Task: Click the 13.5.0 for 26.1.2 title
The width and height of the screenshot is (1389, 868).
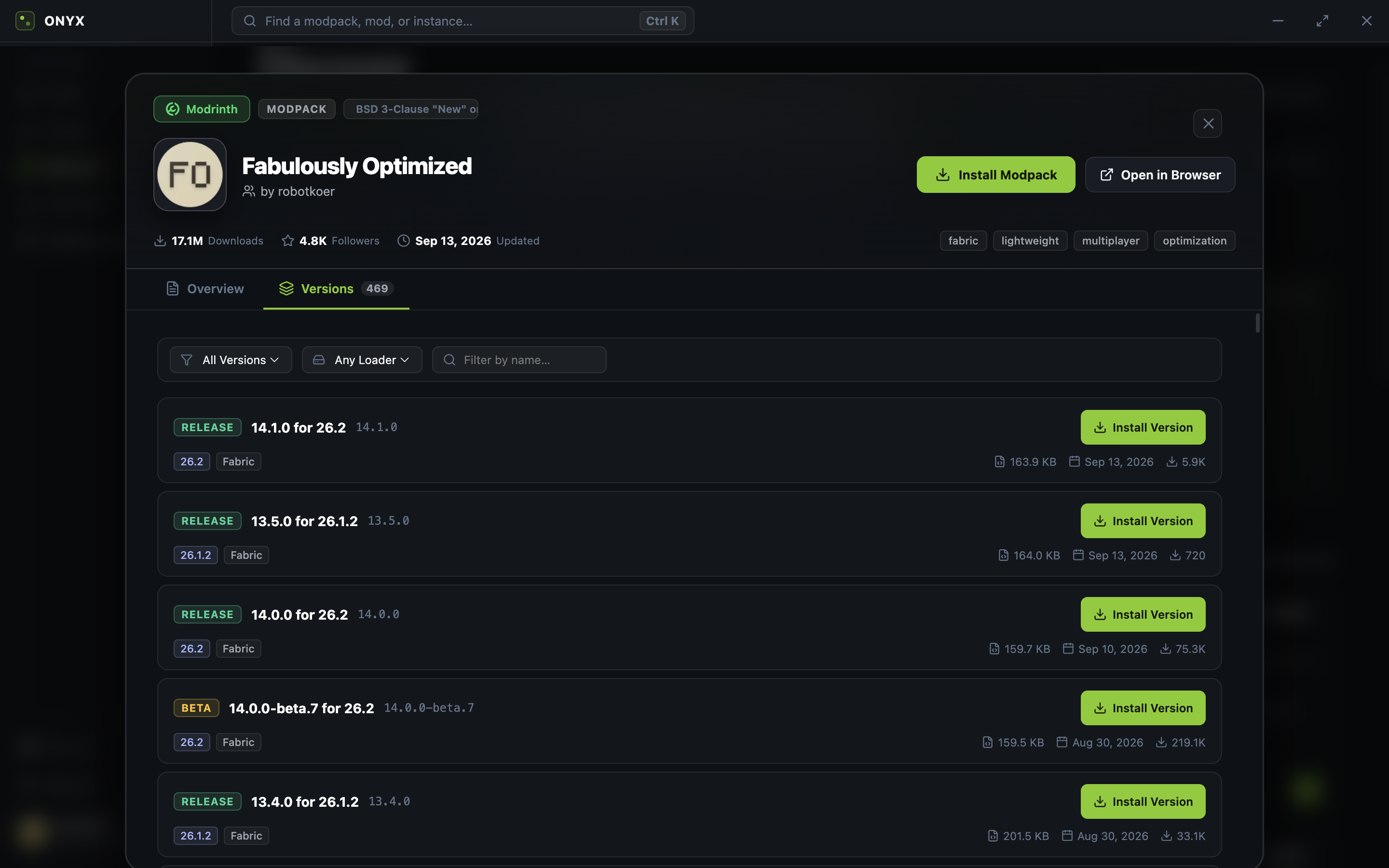Action: pyautogui.click(x=304, y=521)
